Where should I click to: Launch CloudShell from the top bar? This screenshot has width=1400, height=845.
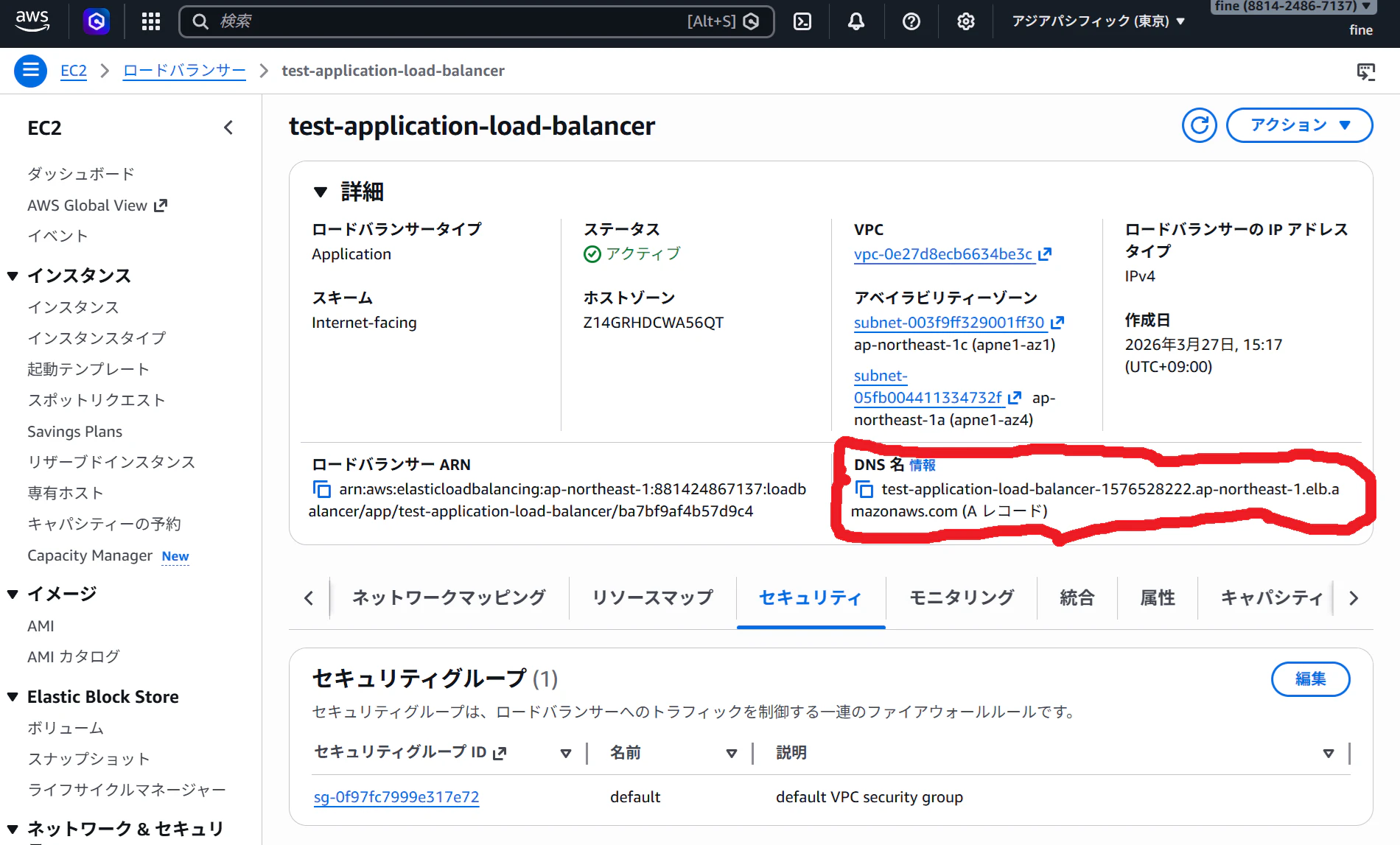802,21
